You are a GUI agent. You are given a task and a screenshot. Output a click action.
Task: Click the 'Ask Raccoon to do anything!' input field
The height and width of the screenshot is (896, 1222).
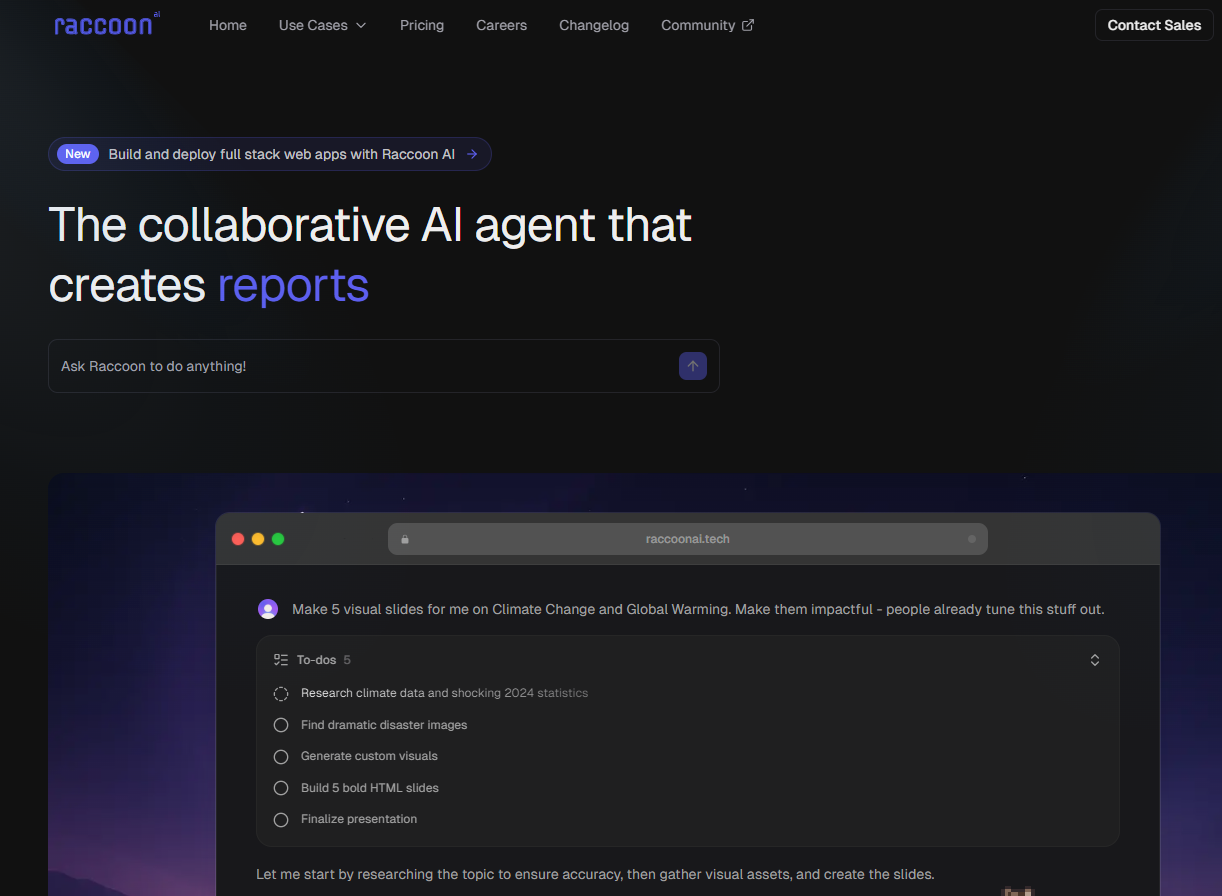coord(384,366)
